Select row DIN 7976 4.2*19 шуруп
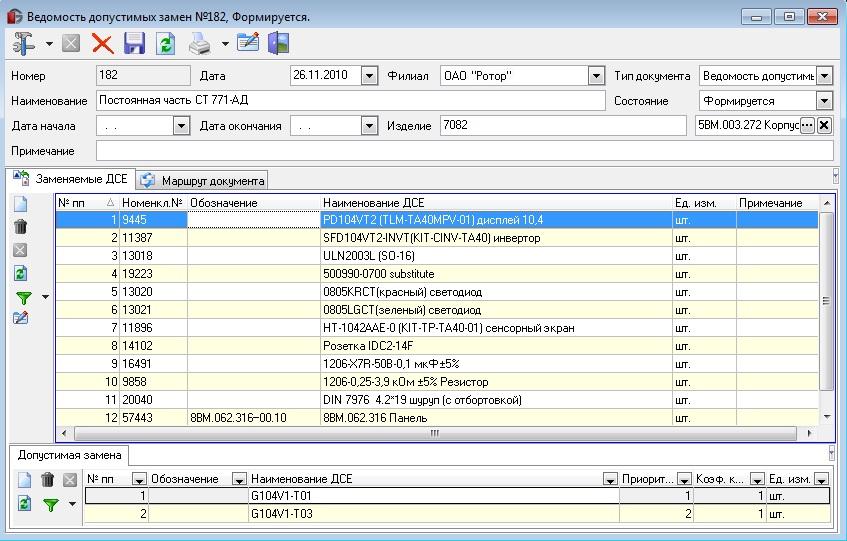The width and height of the screenshot is (847, 541). 437,400
